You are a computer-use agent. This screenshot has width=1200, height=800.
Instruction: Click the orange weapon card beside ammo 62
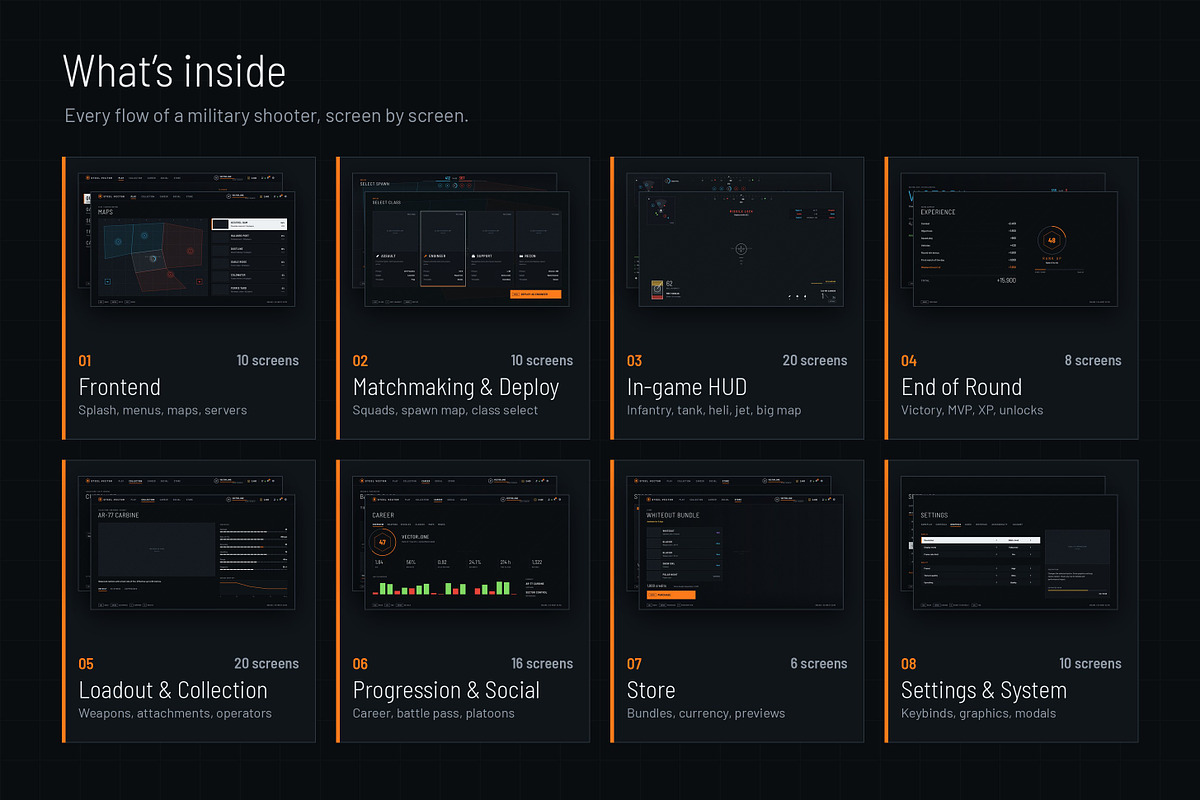point(656,290)
